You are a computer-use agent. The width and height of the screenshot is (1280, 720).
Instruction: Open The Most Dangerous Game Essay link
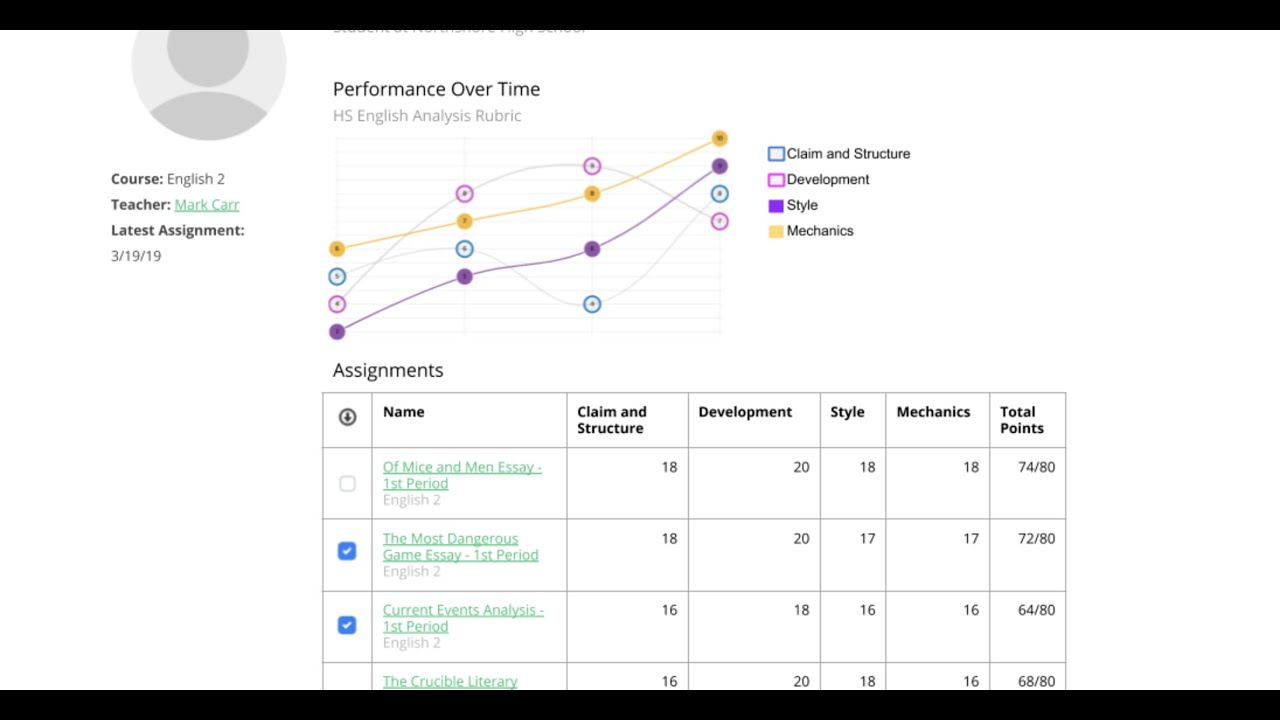[460, 546]
